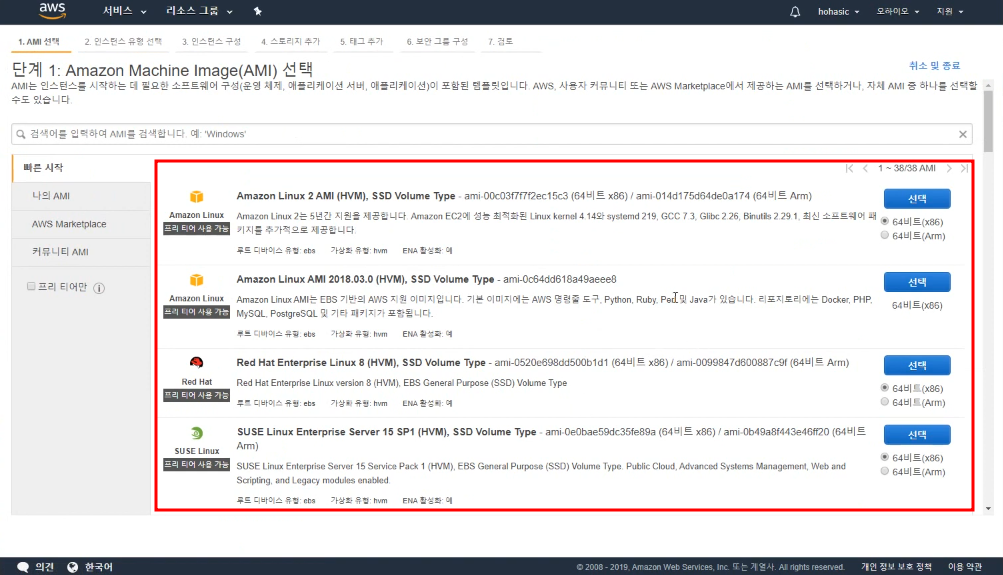
Task: Click the '1 ~ 38/38 AMI' pagination count
Action: point(906,168)
